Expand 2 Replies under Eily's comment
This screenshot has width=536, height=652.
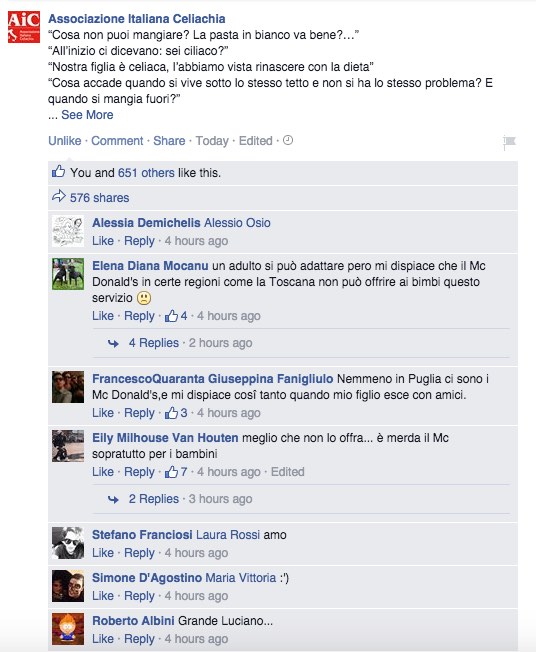[153, 499]
